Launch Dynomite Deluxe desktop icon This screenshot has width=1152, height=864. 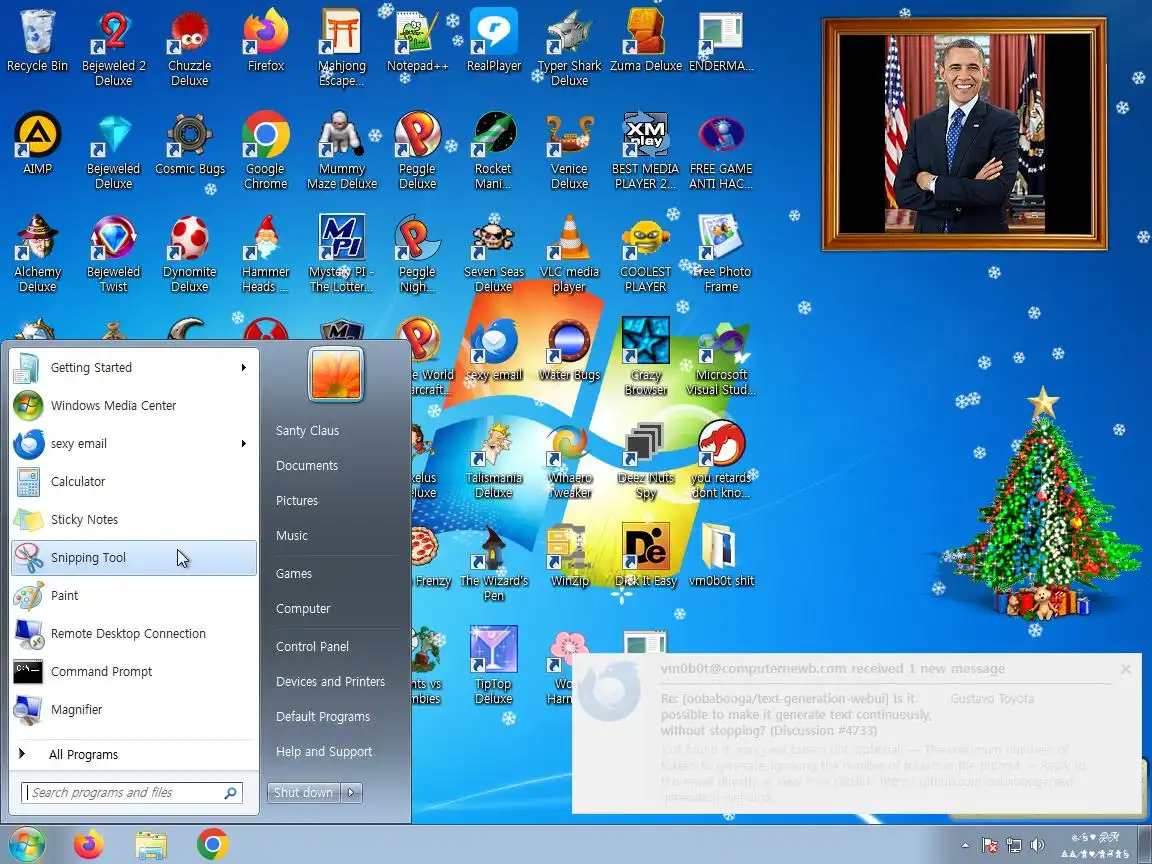coord(190,253)
